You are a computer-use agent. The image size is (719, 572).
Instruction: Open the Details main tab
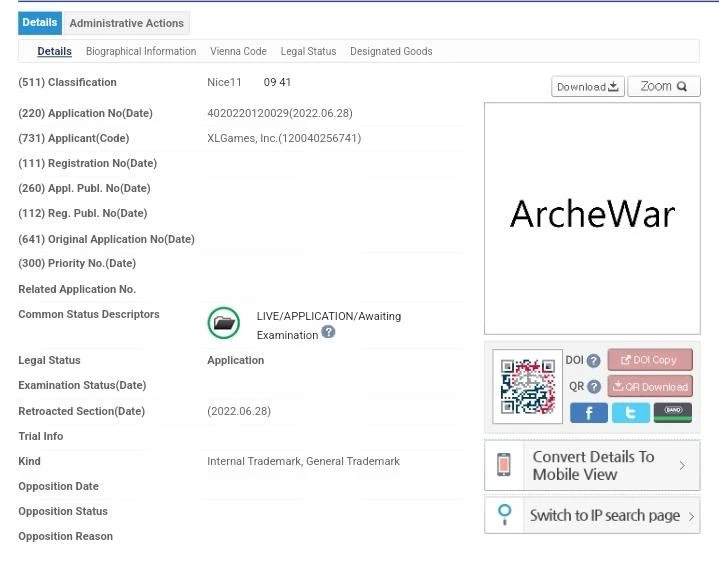pyautogui.click(x=40, y=23)
